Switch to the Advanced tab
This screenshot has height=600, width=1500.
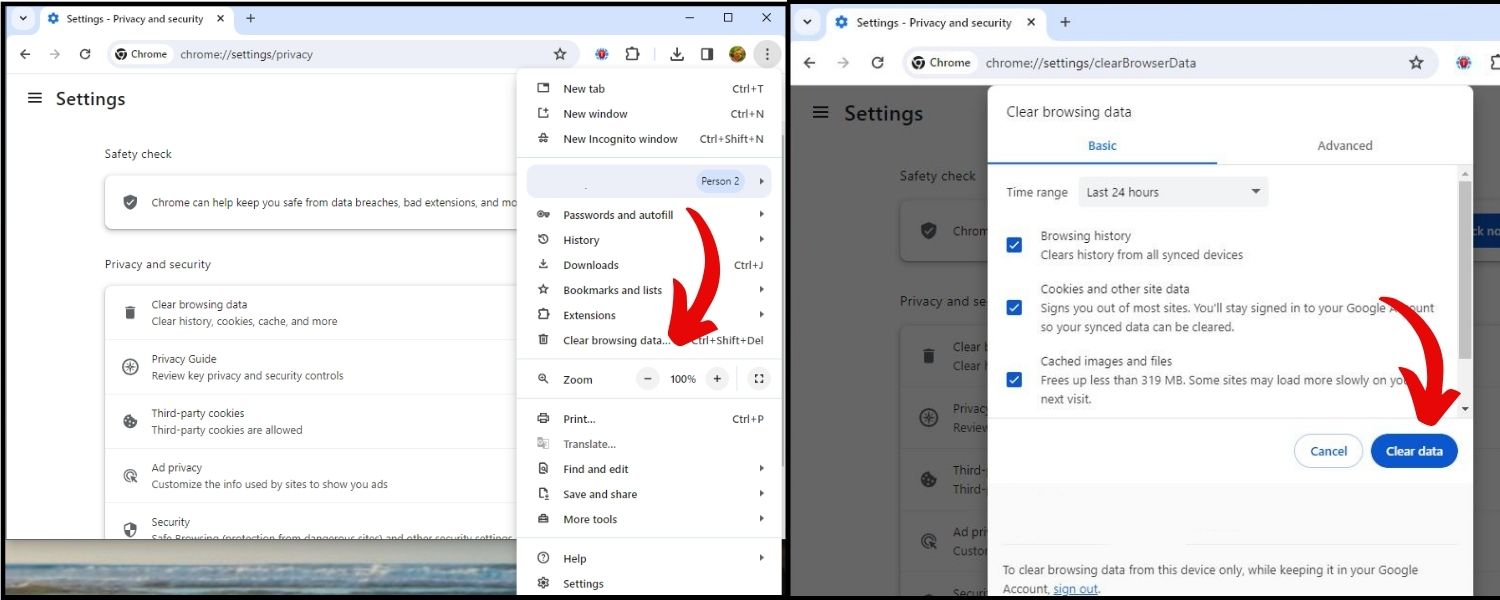point(1344,145)
